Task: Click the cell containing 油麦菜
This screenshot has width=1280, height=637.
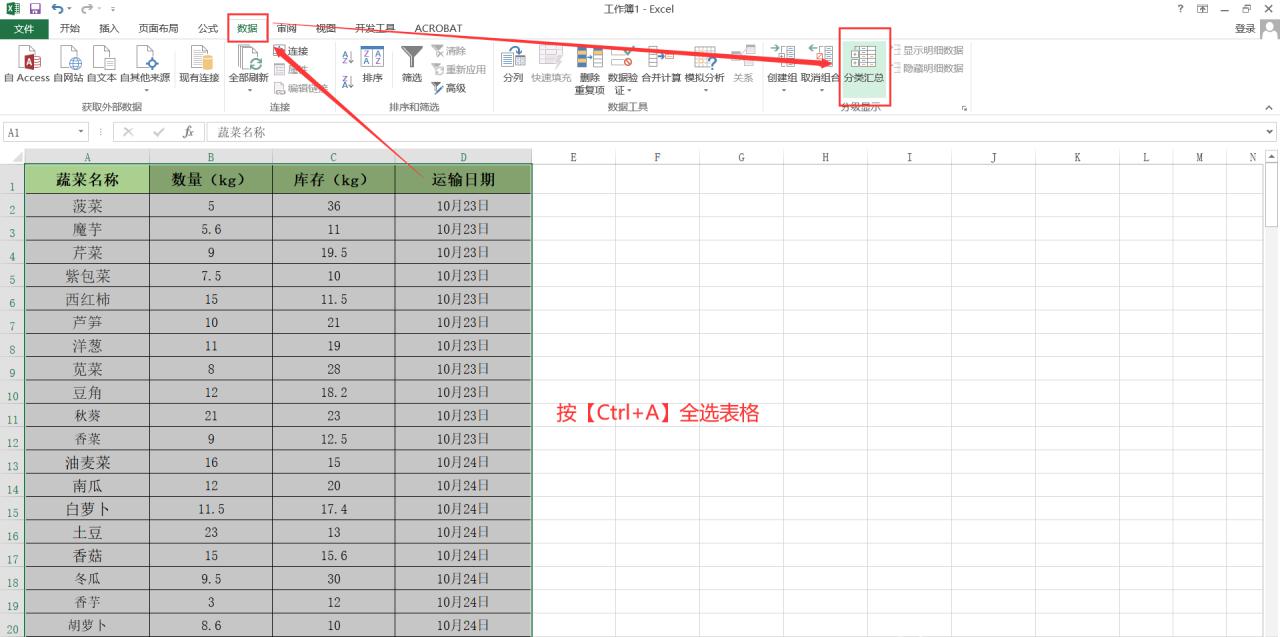Action: click(87, 462)
